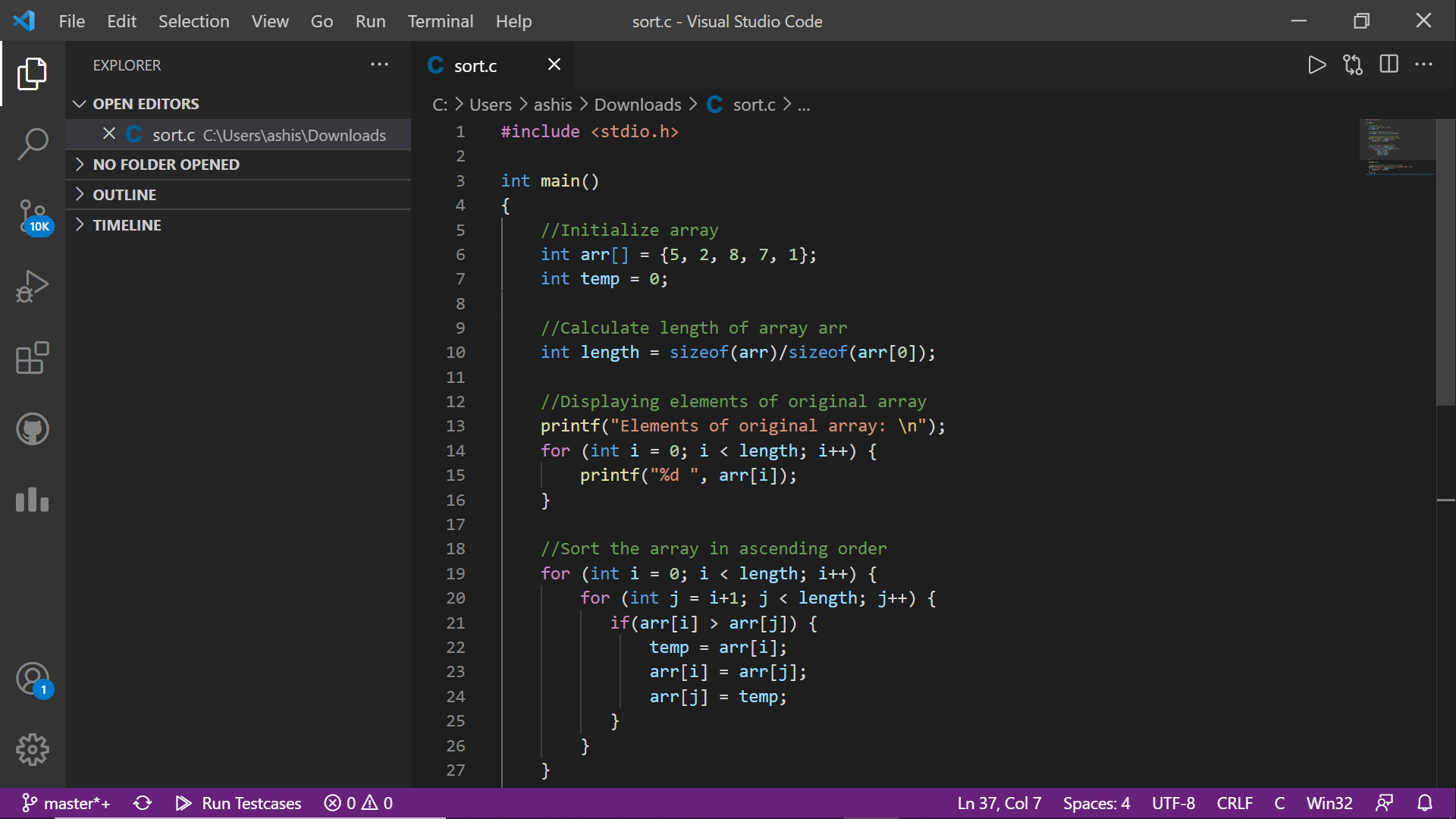Change CRLF end-of-line setting

pyautogui.click(x=1234, y=803)
